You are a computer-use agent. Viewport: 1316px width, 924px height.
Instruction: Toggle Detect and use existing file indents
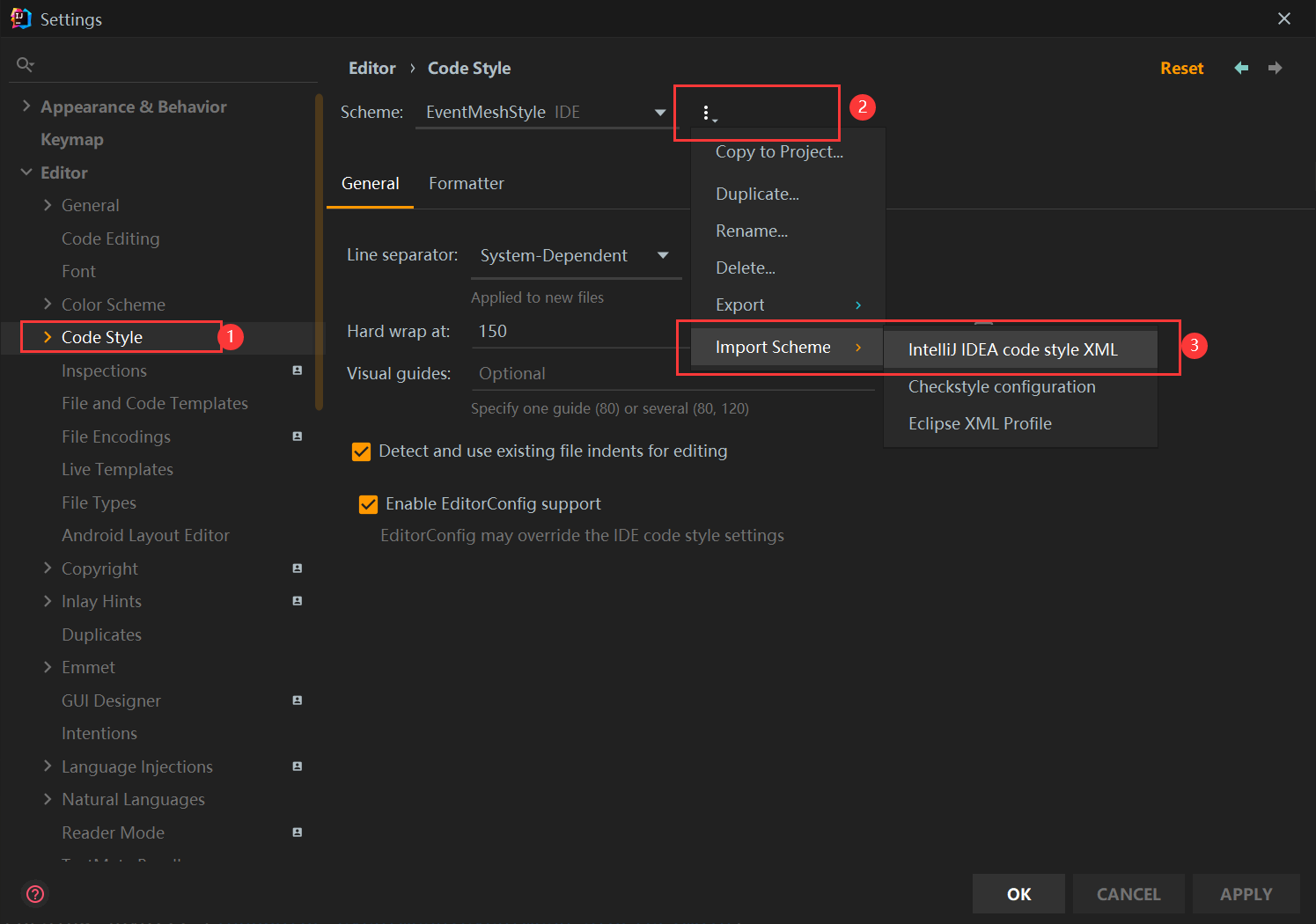[x=361, y=451]
